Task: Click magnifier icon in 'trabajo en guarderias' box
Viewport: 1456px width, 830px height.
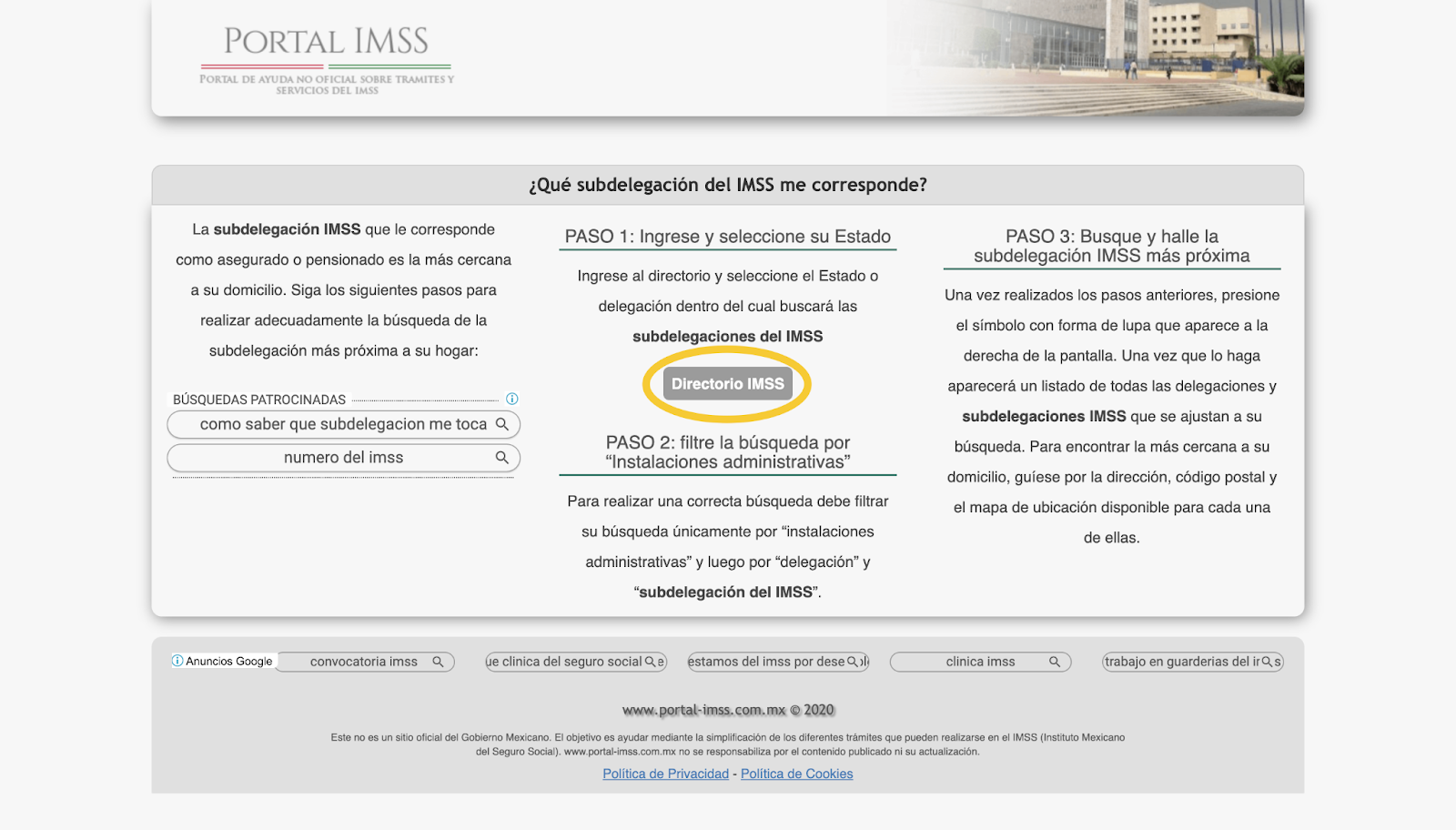Action: pos(1267,662)
